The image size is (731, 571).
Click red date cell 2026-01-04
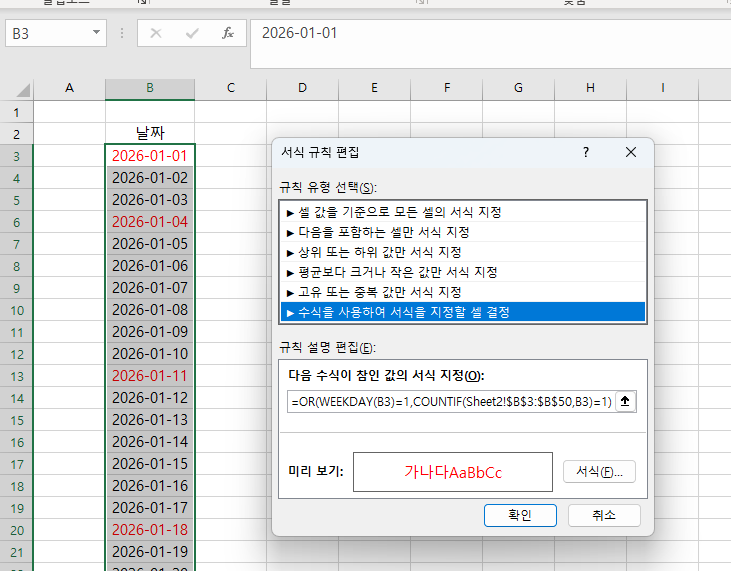[x=150, y=222]
